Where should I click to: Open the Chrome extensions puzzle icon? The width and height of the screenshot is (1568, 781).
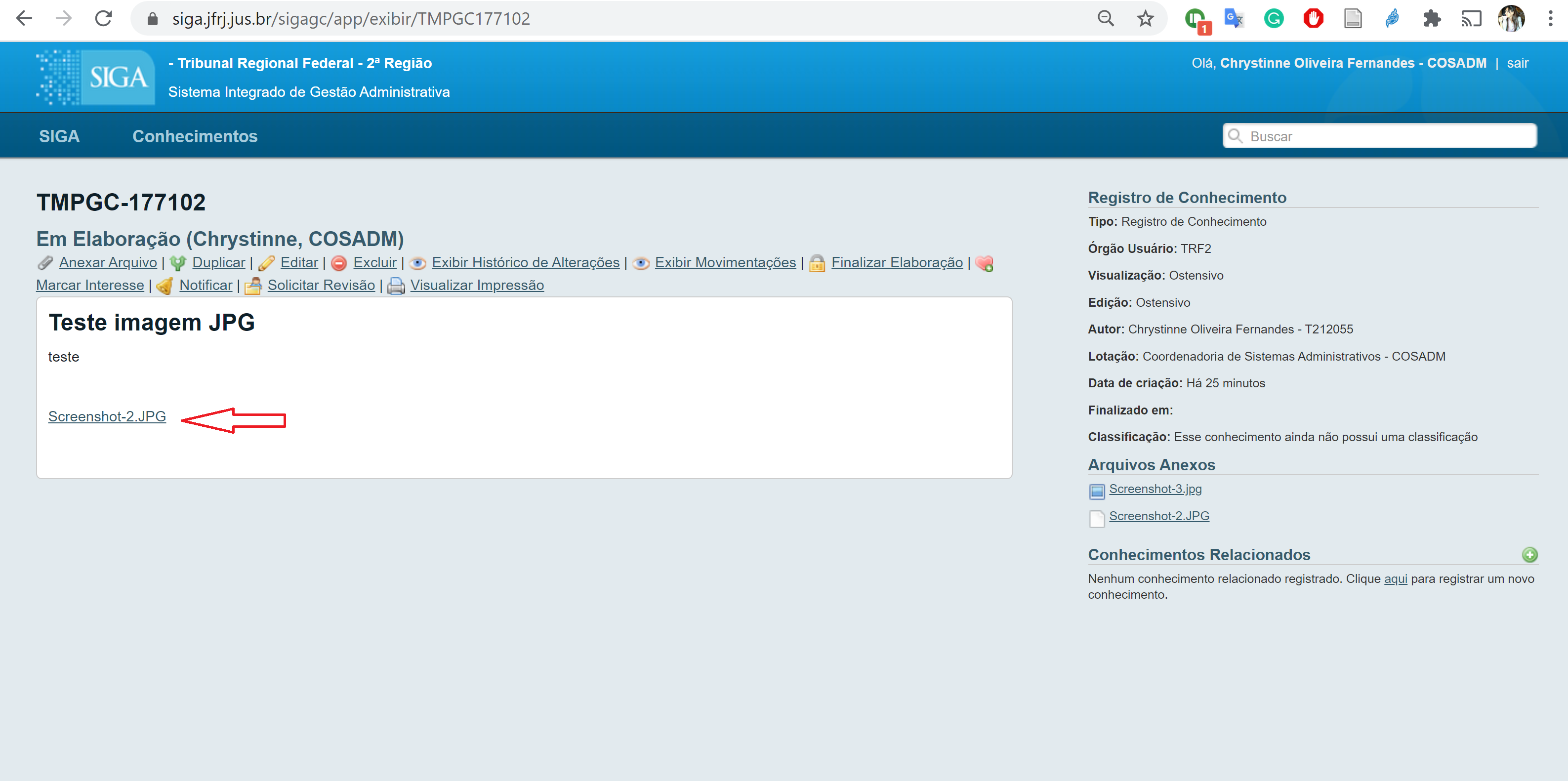(x=1432, y=18)
